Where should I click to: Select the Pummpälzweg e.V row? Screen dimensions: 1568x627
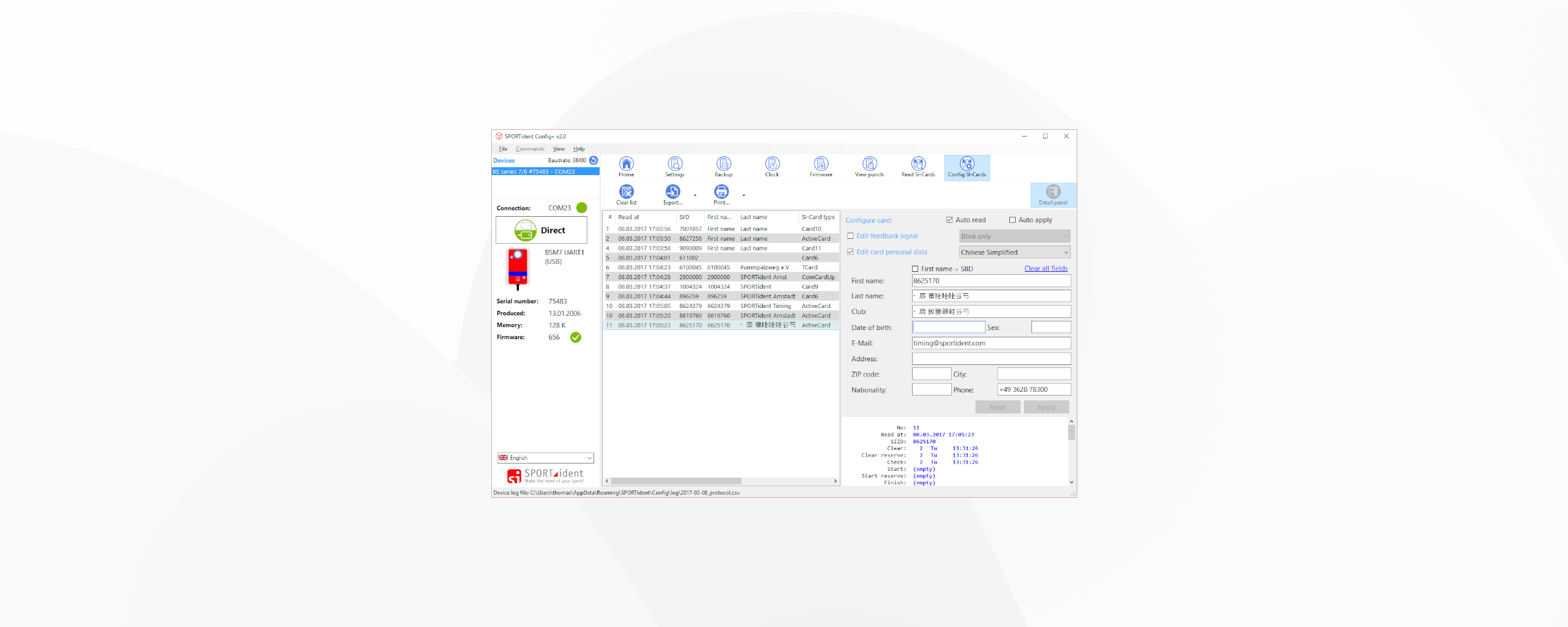pos(721,268)
